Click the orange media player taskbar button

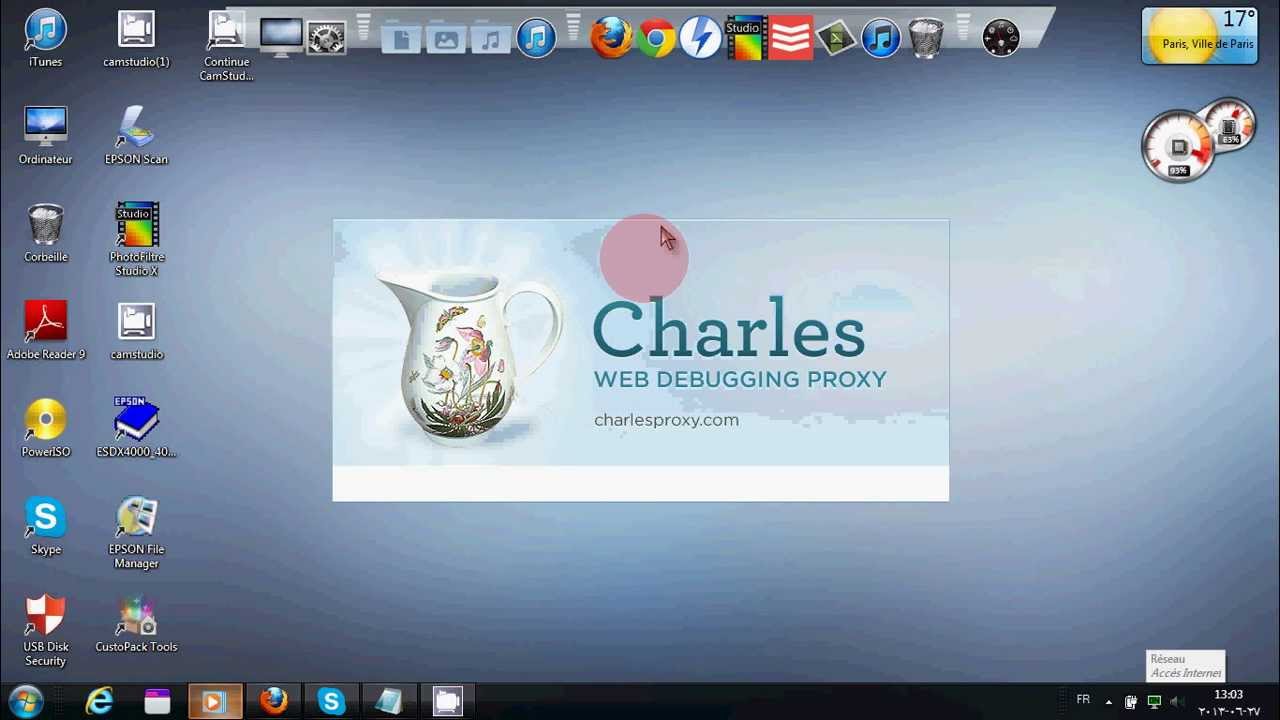click(215, 702)
